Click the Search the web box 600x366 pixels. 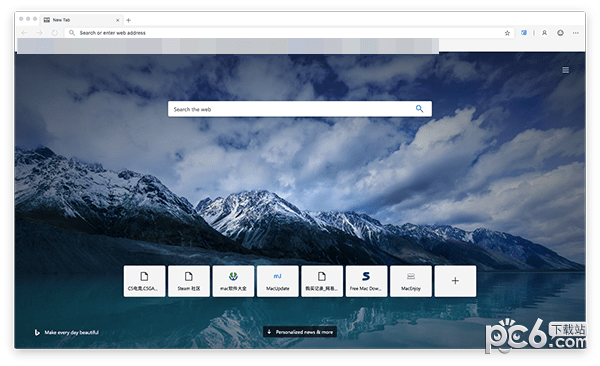(300, 109)
